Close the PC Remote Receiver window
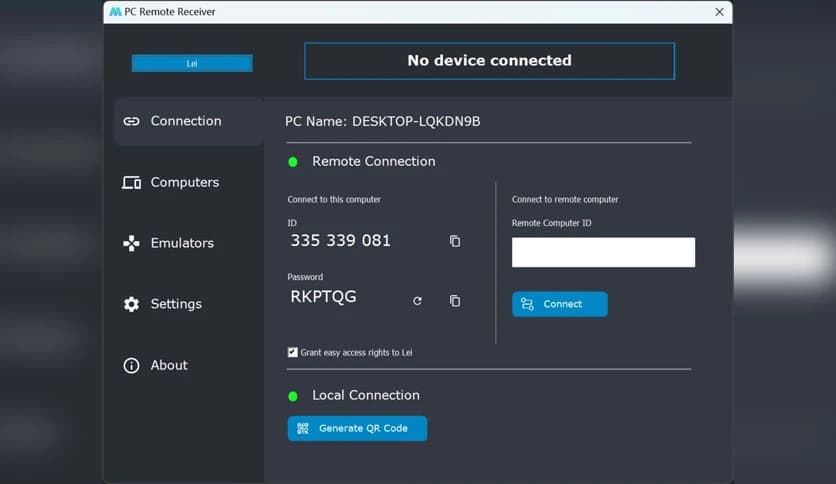The width and height of the screenshot is (836, 484). (719, 12)
